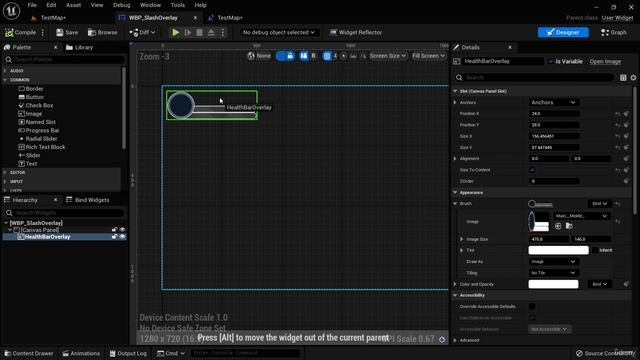Image resolution: width=640 pixels, height=360 pixels.
Task: Open the debug object selector dropdown
Action: pyautogui.click(x=279, y=32)
